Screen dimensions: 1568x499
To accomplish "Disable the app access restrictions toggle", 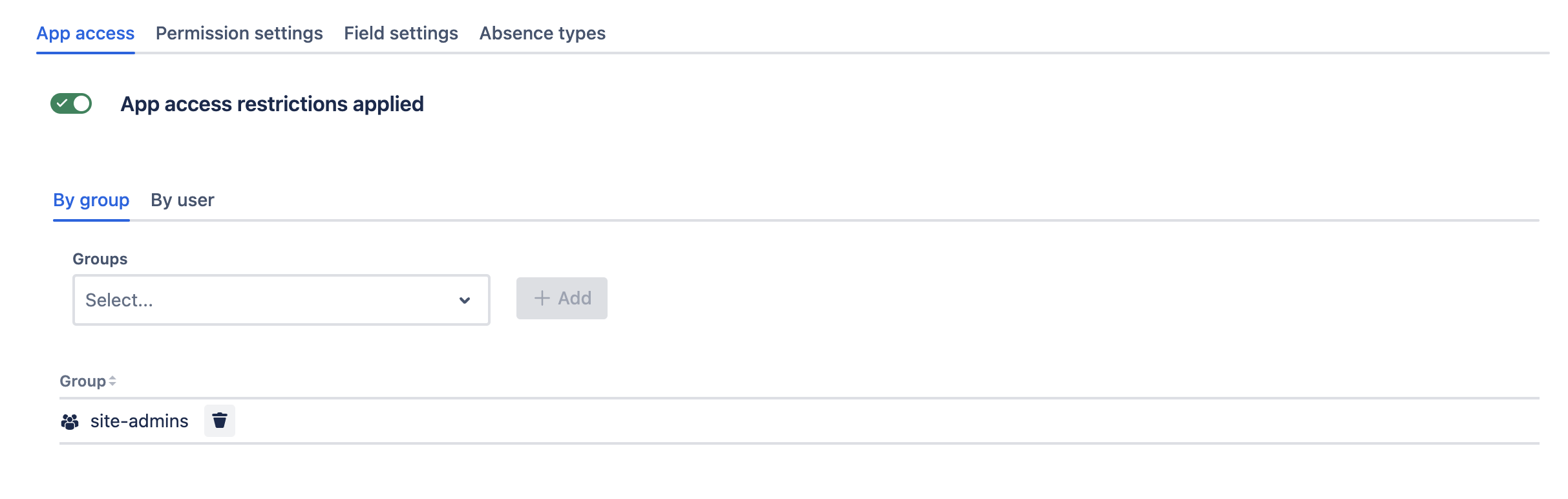I will pos(71,103).
